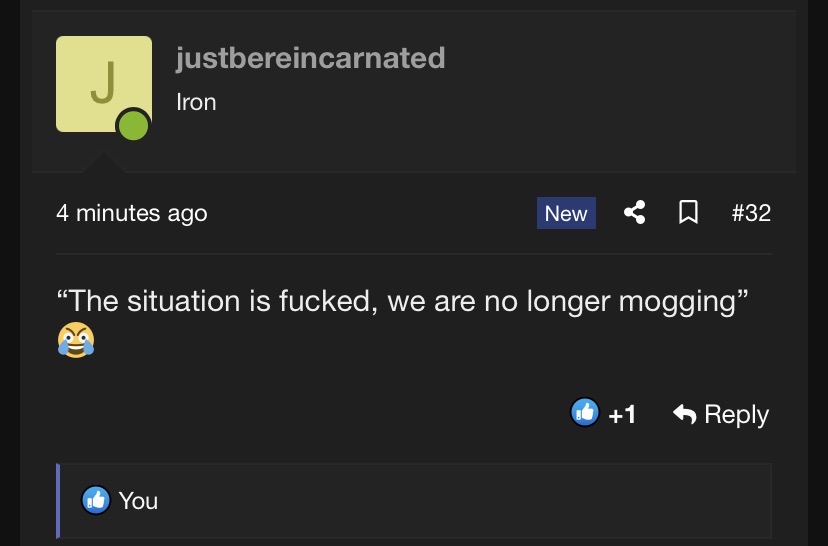Image resolution: width=828 pixels, height=546 pixels.
Task: Click the 4 minutes ago timestamp
Action: [132, 213]
